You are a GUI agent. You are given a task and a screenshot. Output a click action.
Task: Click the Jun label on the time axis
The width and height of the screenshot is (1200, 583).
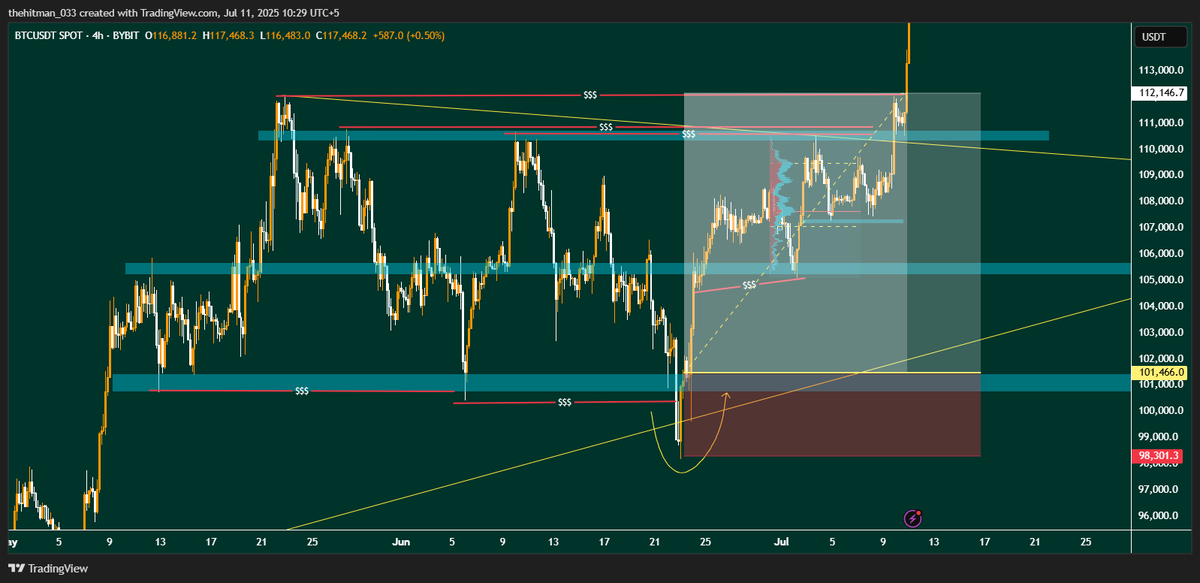pyautogui.click(x=401, y=542)
